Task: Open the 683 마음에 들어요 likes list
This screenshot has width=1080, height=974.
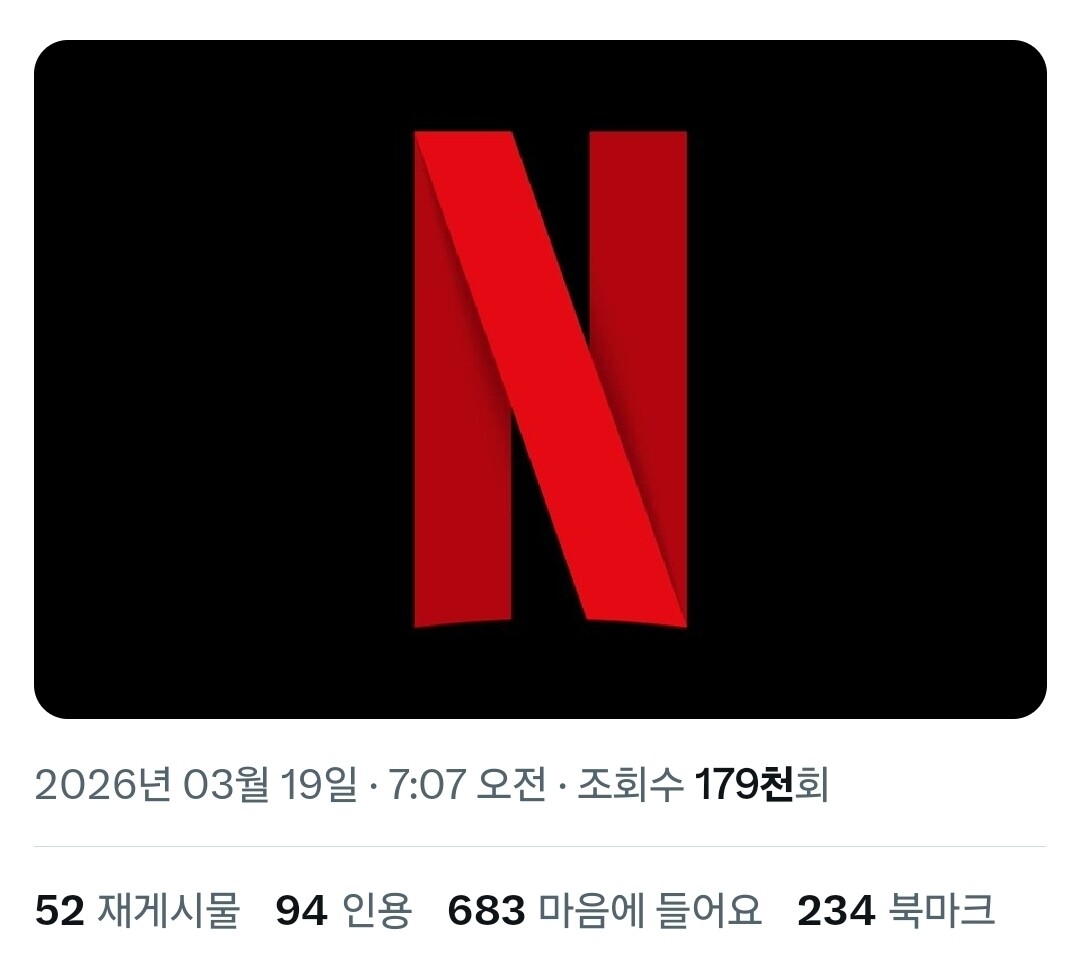Action: point(605,910)
